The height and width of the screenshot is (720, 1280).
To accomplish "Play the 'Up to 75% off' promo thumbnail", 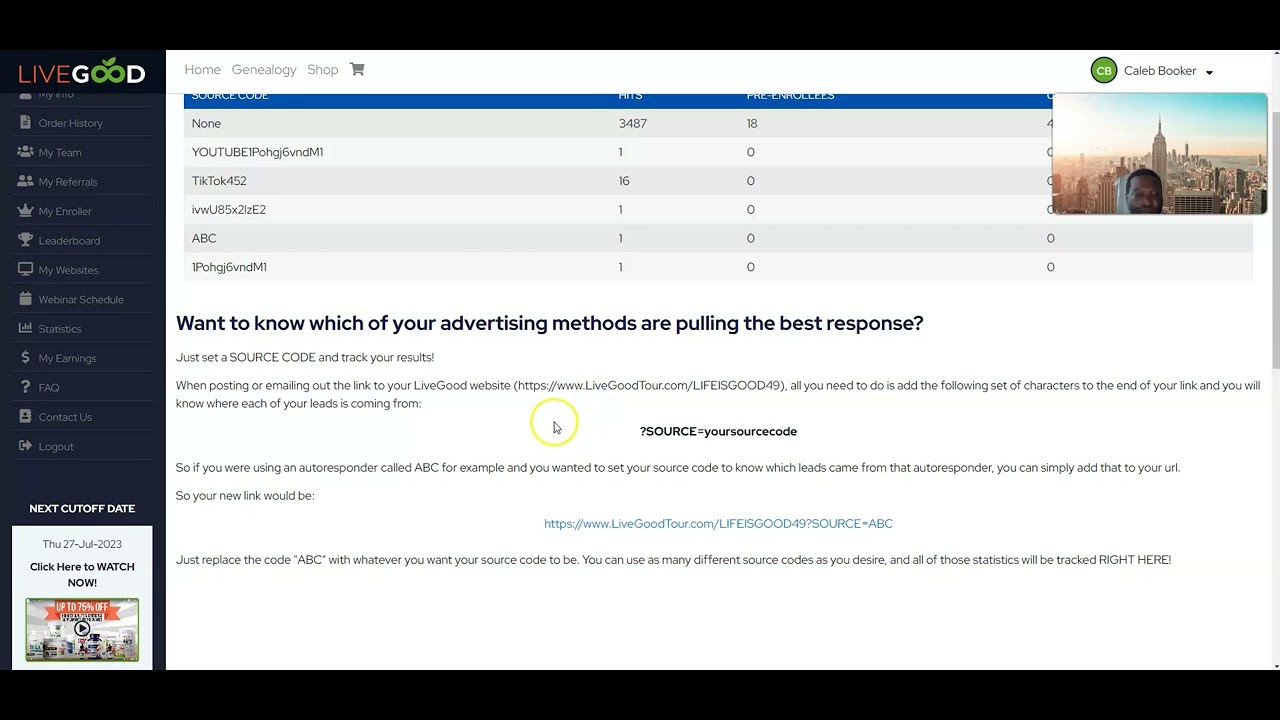I will tap(82, 629).
